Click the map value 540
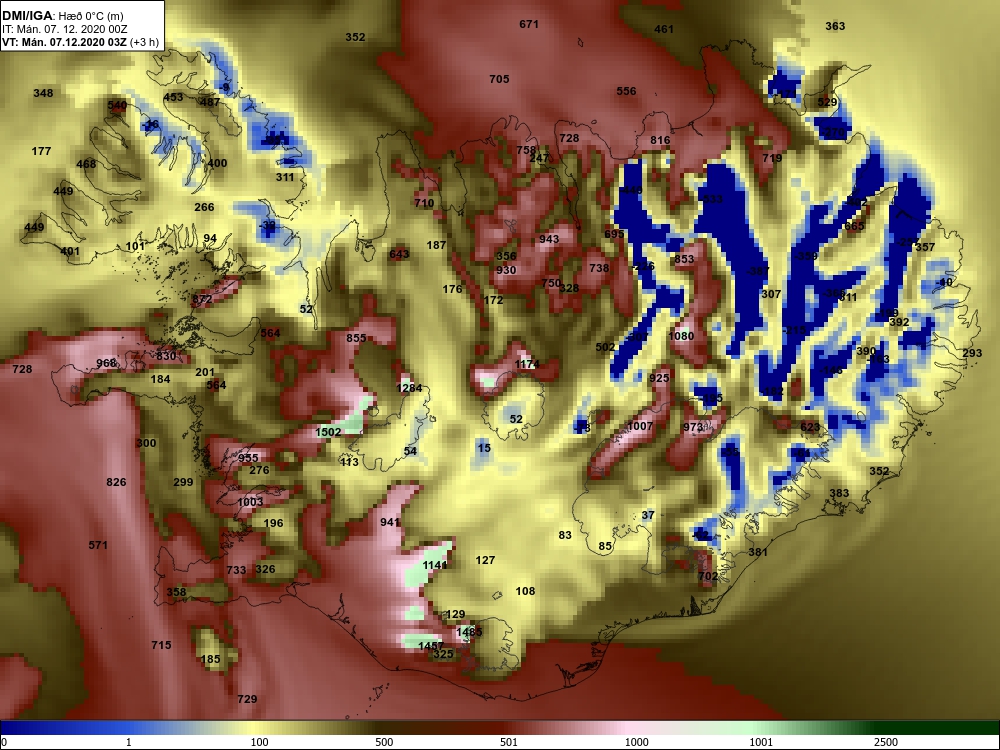Screen dimensions: 1000x750 [x=117, y=105]
